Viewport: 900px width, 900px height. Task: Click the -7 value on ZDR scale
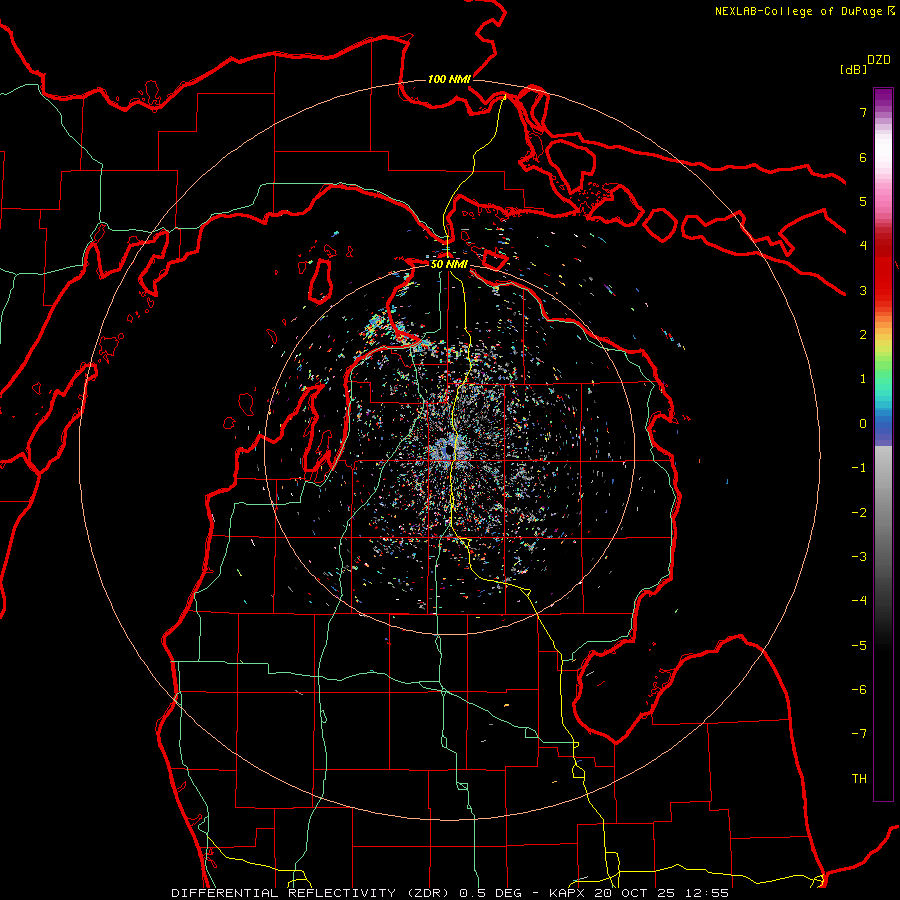click(x=859, y=734)
